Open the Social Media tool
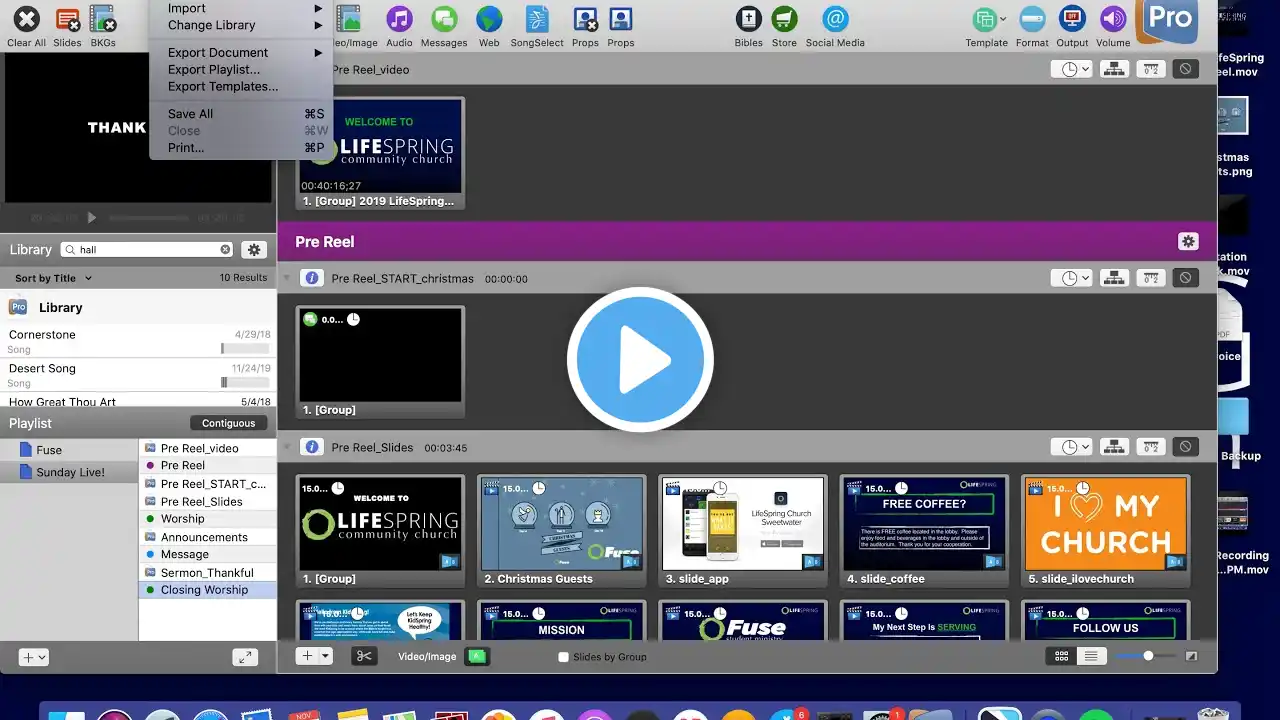The height and width of the screenshot is (720, 1280). coord(835,19)
